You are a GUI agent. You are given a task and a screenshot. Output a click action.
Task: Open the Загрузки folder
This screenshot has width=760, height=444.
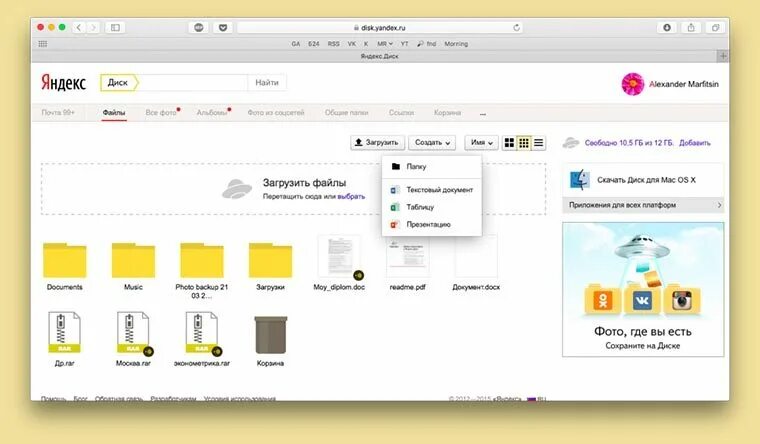[270, 266]
